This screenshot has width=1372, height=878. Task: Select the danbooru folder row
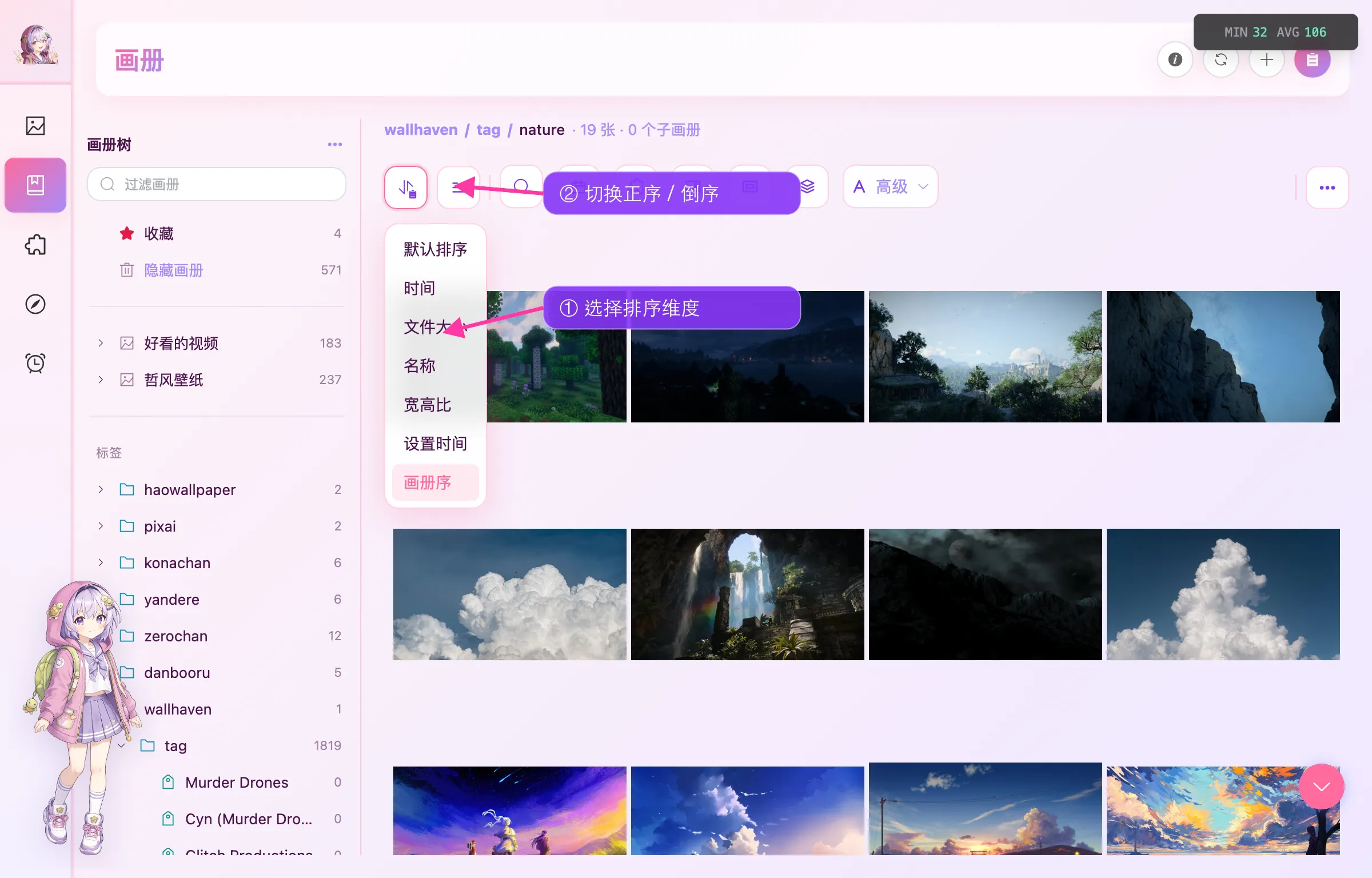coord(217,672)
